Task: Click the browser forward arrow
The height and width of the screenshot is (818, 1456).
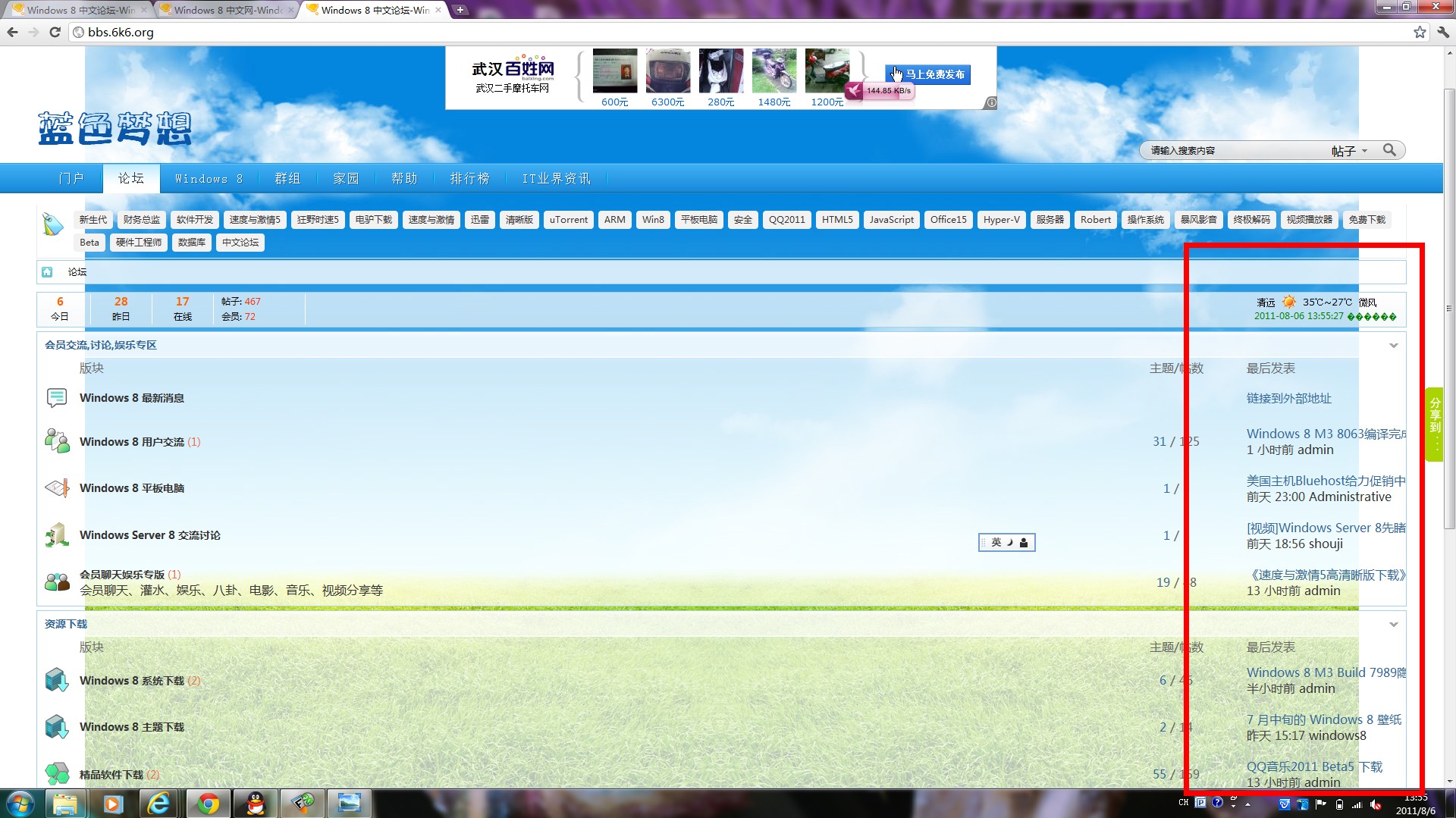Action: 33,32
